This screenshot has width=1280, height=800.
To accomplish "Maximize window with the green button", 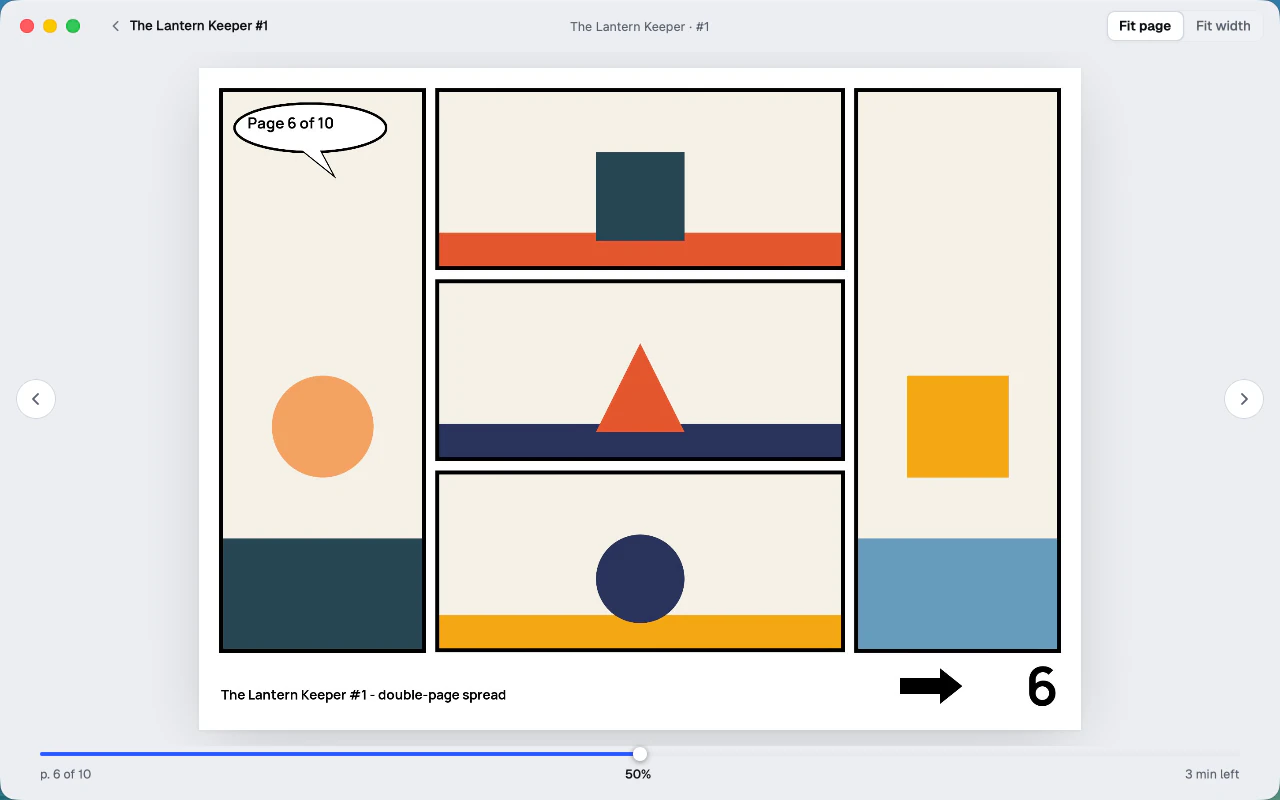I will click(x=73, y=26).
